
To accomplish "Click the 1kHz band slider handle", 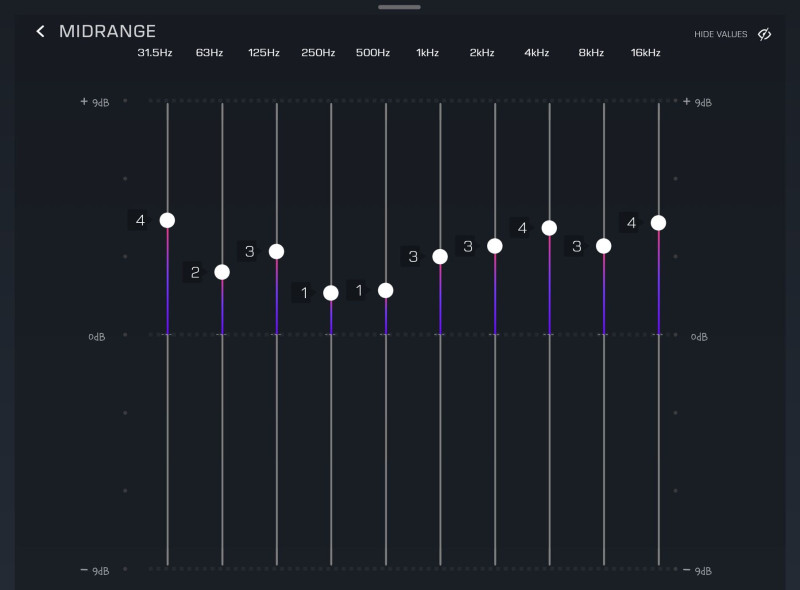I will coord(440,257).
